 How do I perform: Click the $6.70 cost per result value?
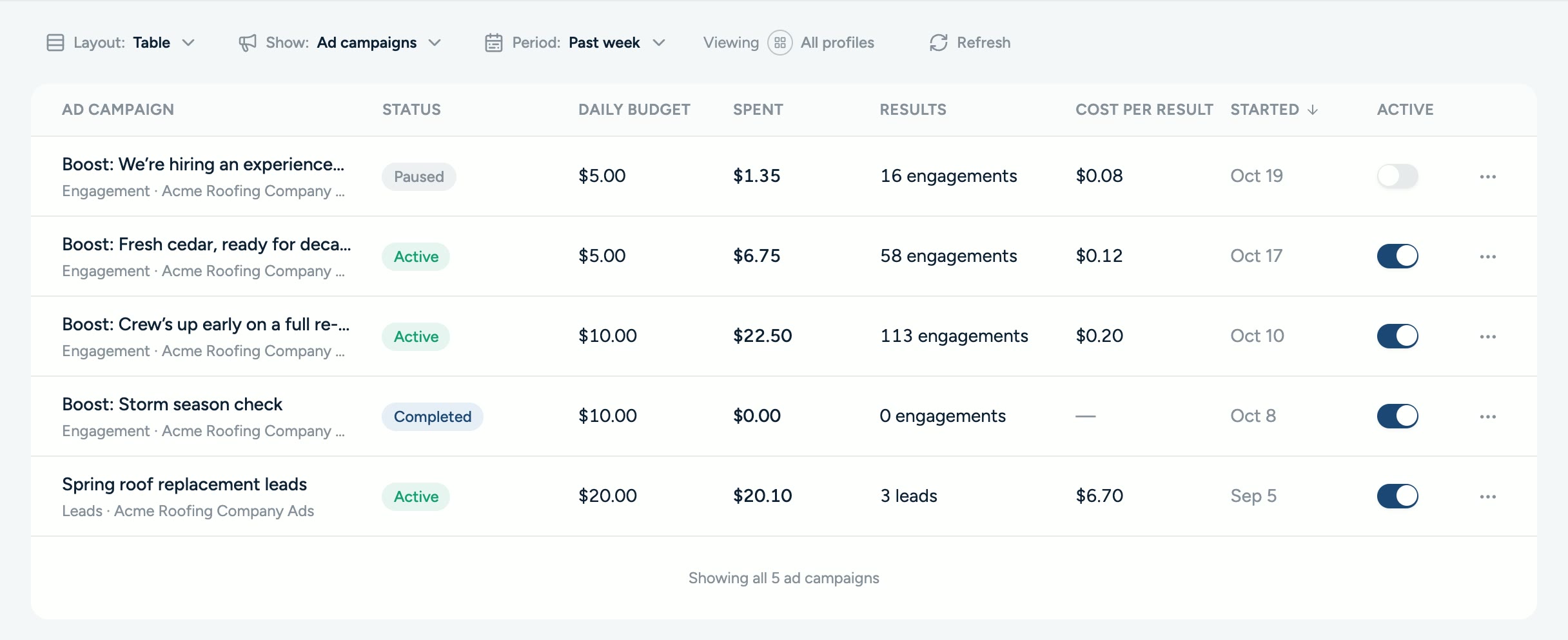(1099, 496)
